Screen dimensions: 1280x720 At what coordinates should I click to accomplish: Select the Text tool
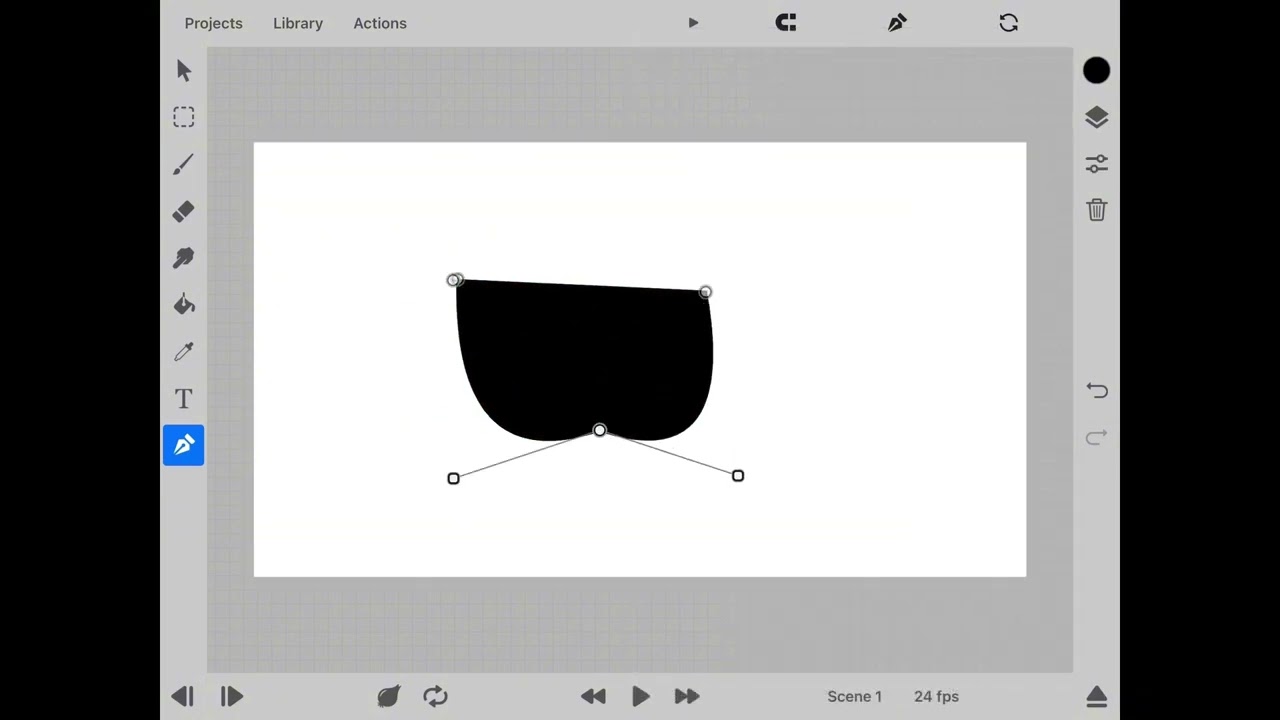[x=184, y=399]
